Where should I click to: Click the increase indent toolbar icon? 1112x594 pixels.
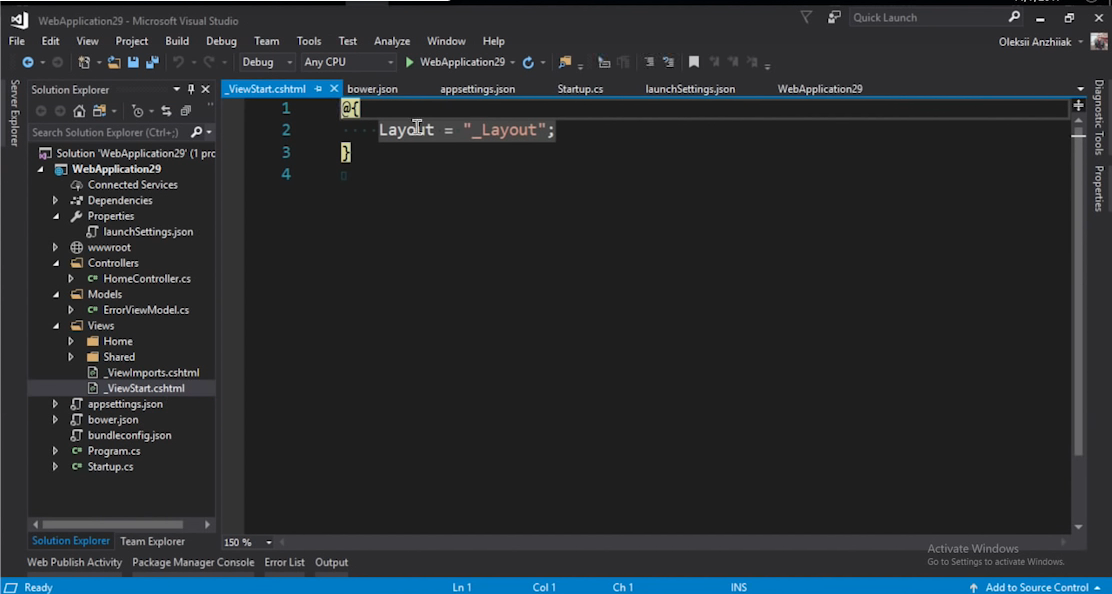pyautogui.click(x=668, y=62)
